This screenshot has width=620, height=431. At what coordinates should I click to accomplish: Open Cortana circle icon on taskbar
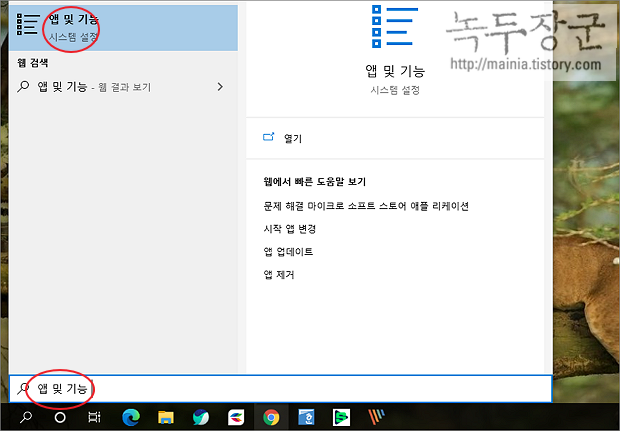click(x=60, y=417)
